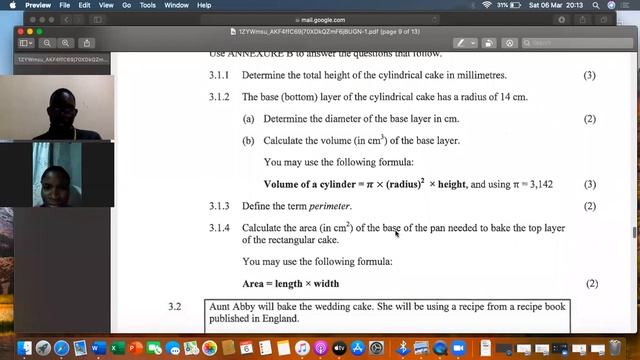Screen dimensions: 640x360
Task: Open PowerPoint from the dock
Action: [x=136, y=348]
